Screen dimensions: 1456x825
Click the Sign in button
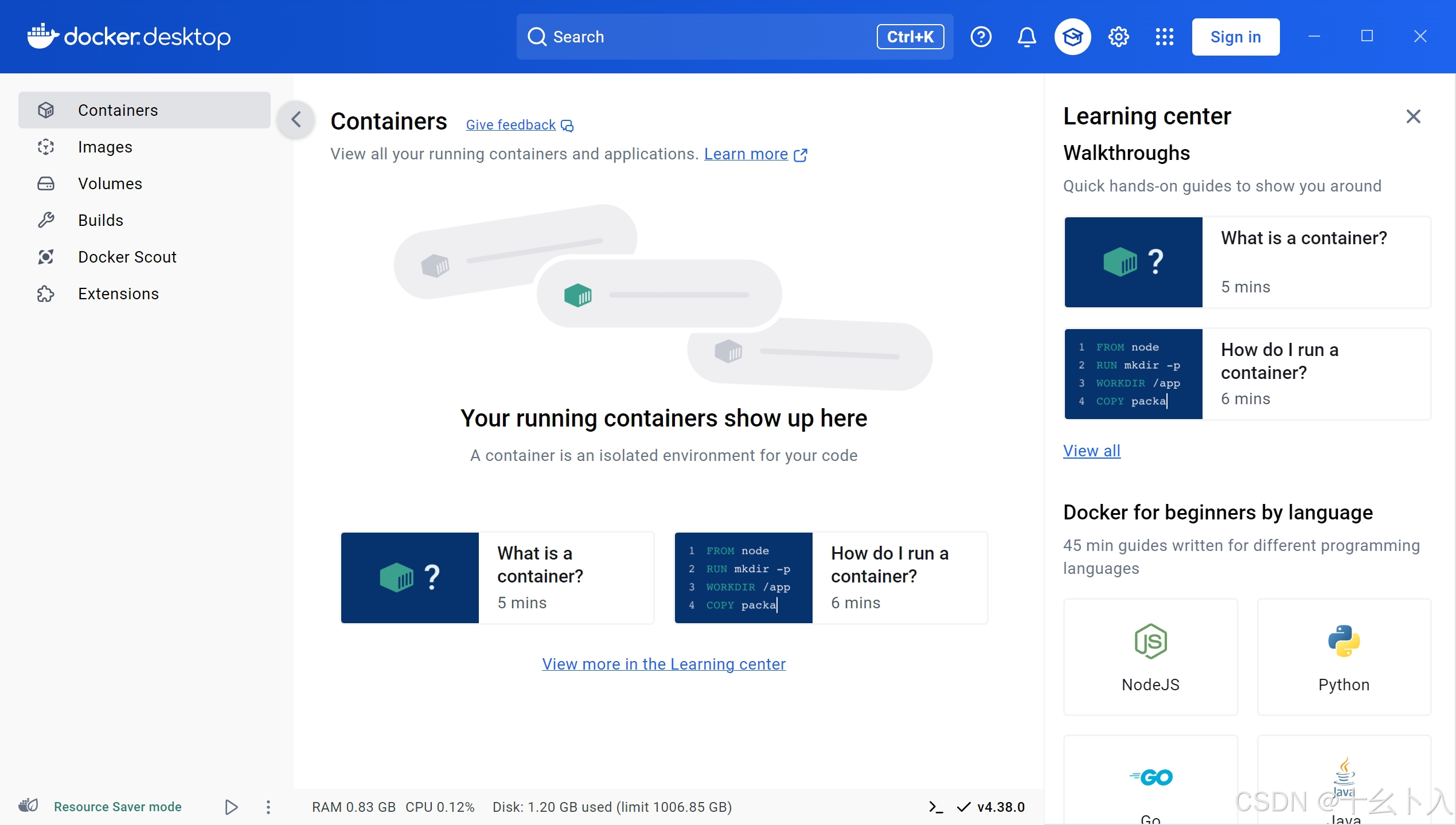pyautogui.click(x=1235, y=37)
